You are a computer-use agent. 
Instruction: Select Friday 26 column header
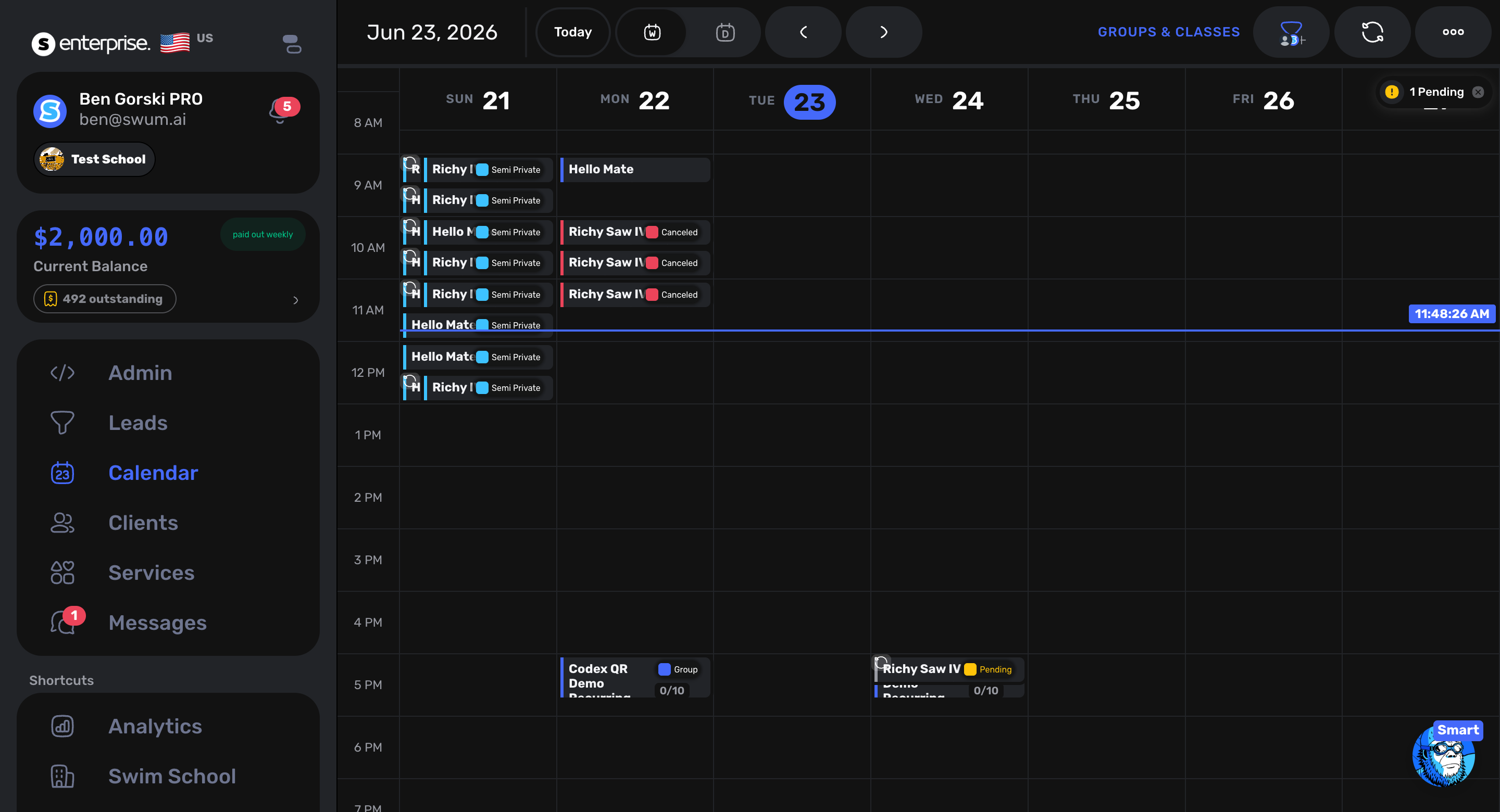tap(1263, 100)
